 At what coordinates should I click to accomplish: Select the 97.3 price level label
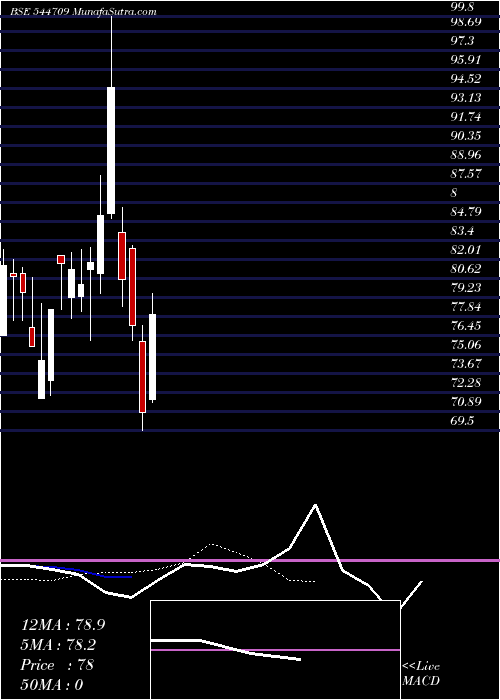tap(462, 41)
